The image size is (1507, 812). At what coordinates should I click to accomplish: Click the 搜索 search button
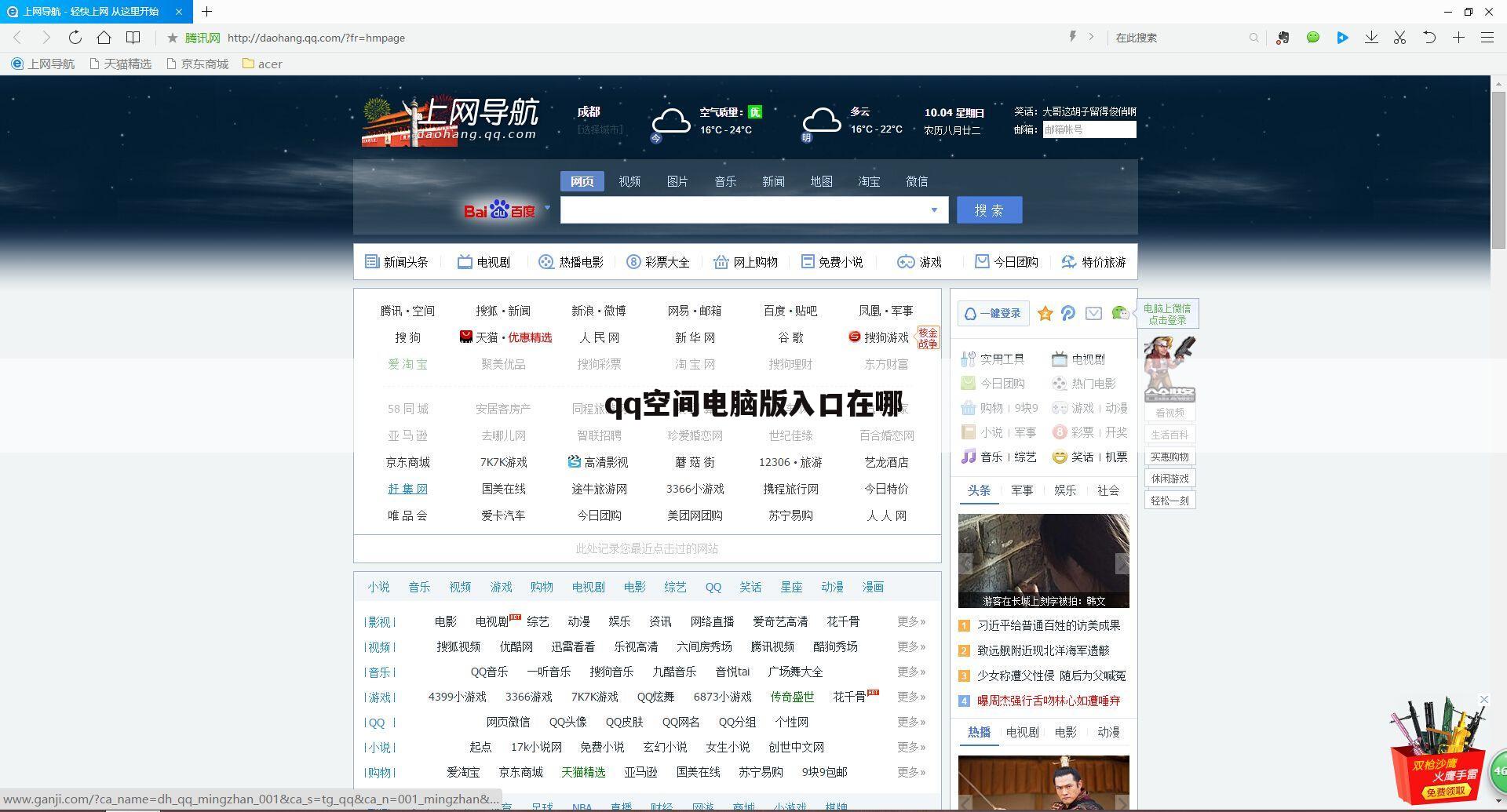coord(989,209)
